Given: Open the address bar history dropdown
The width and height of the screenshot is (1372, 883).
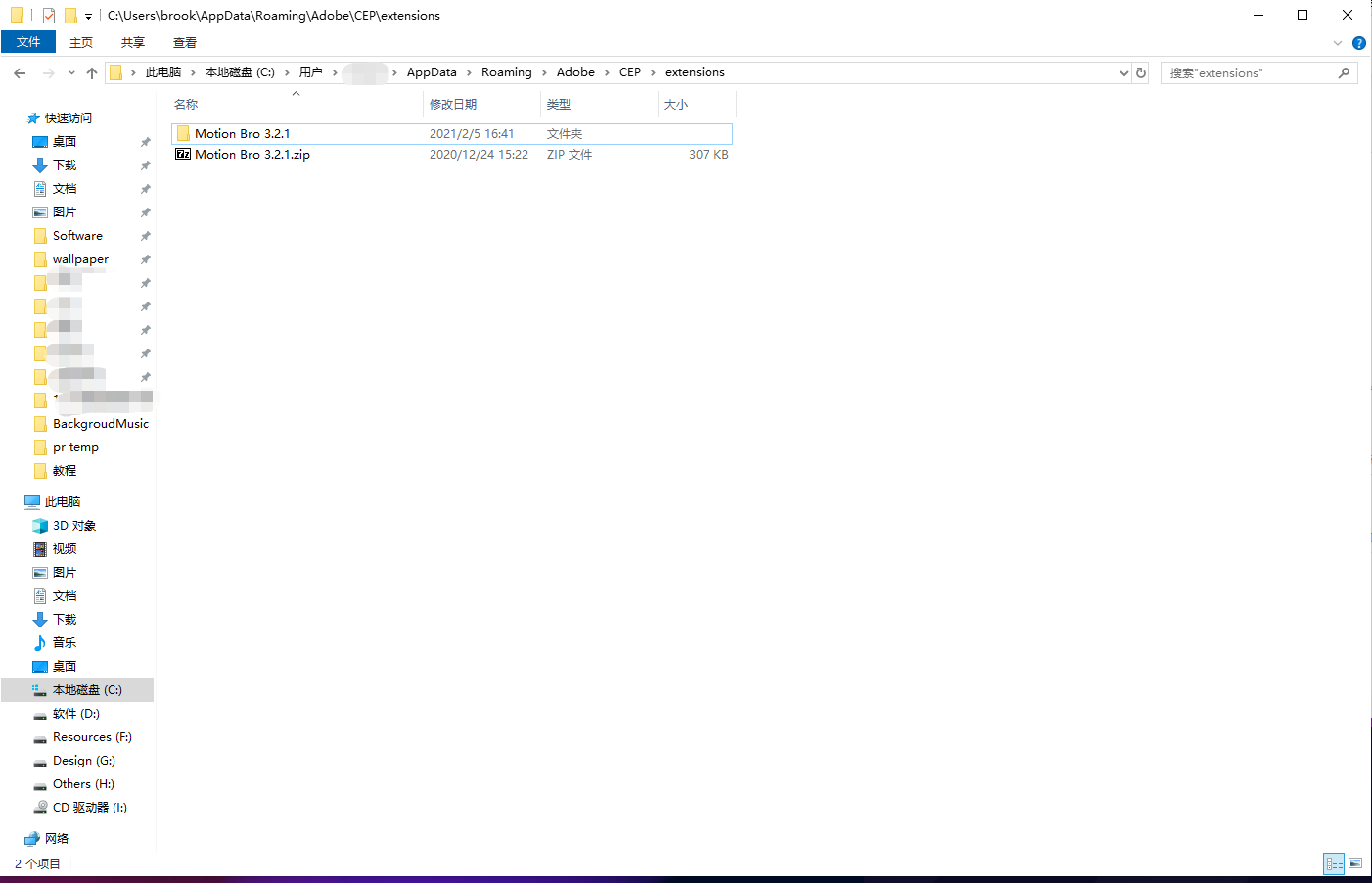Looking at the screenshot, I should 1123,73.
